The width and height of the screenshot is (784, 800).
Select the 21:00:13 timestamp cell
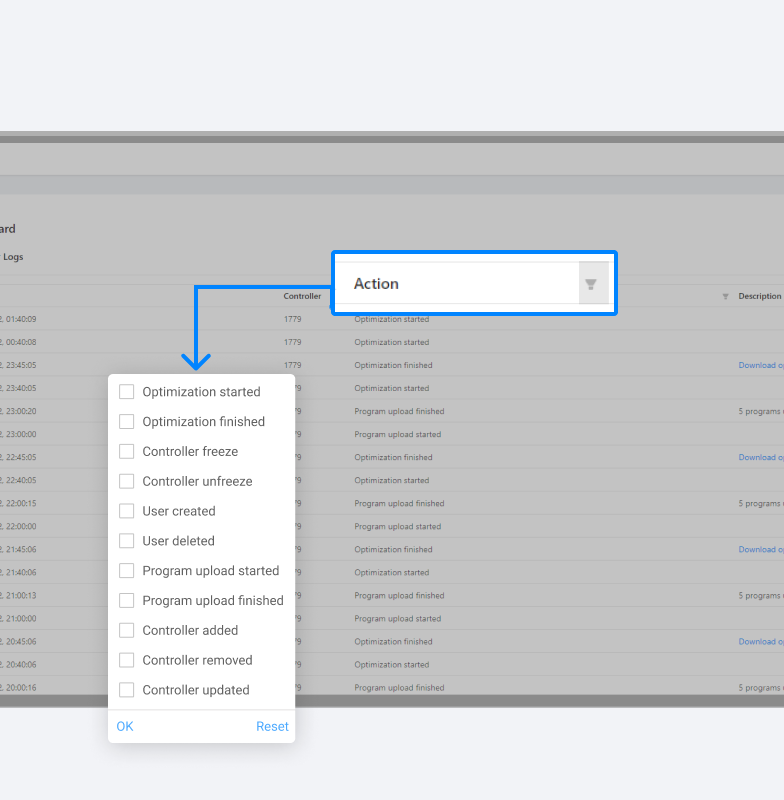pos(18,595)
